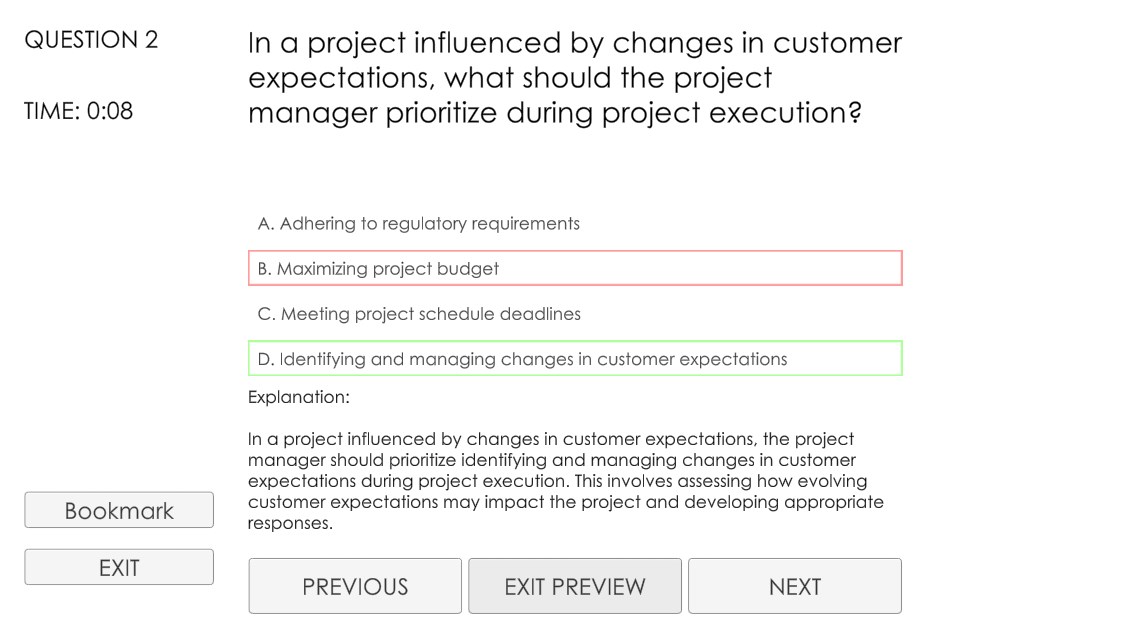Click the Explanation heading
This screenshot has height=624, width=1141.
(x=299, y=397)
